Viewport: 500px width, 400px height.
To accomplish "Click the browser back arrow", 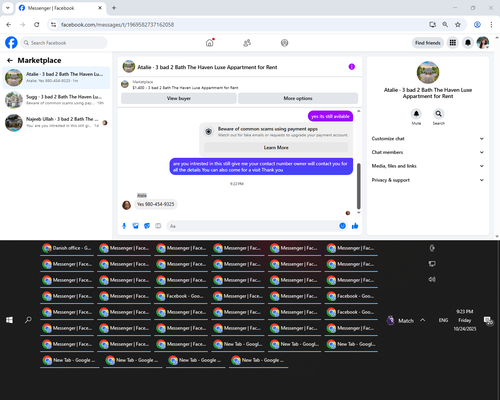I will click(x=9, y=24).
